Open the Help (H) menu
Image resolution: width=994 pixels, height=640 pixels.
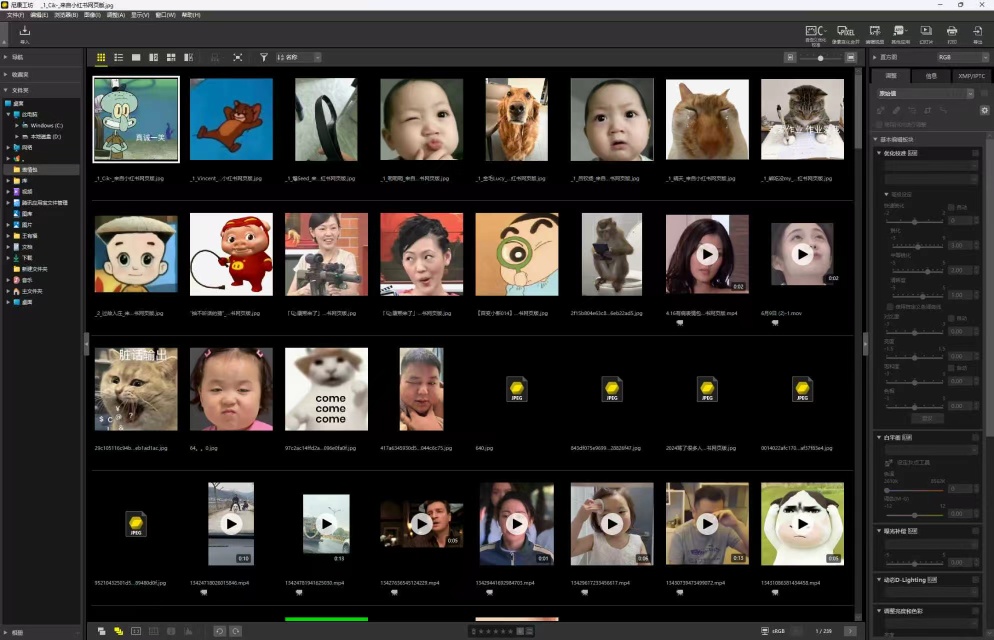tap(191, 15)
